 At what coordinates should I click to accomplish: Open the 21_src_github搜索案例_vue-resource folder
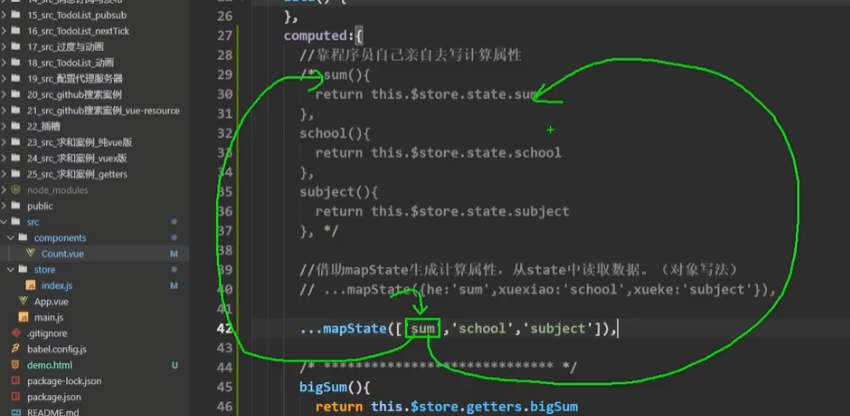103,111
